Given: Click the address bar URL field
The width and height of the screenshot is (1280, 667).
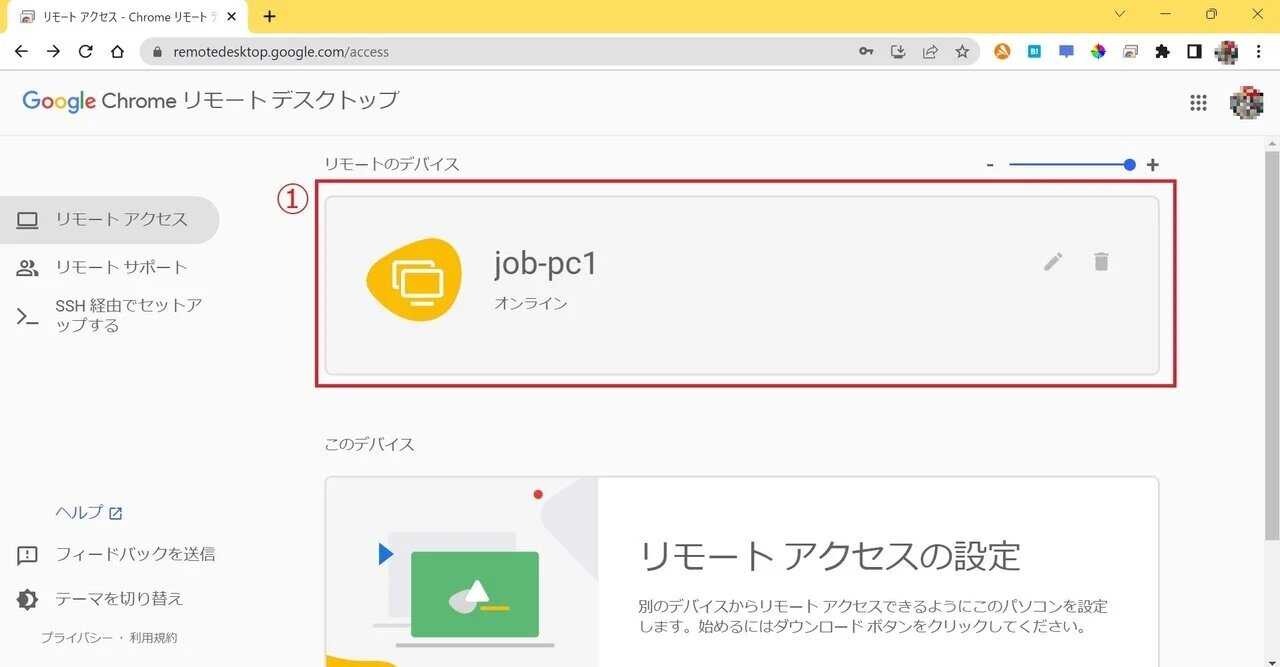Looking at the screenshot, I should [500, 52].
